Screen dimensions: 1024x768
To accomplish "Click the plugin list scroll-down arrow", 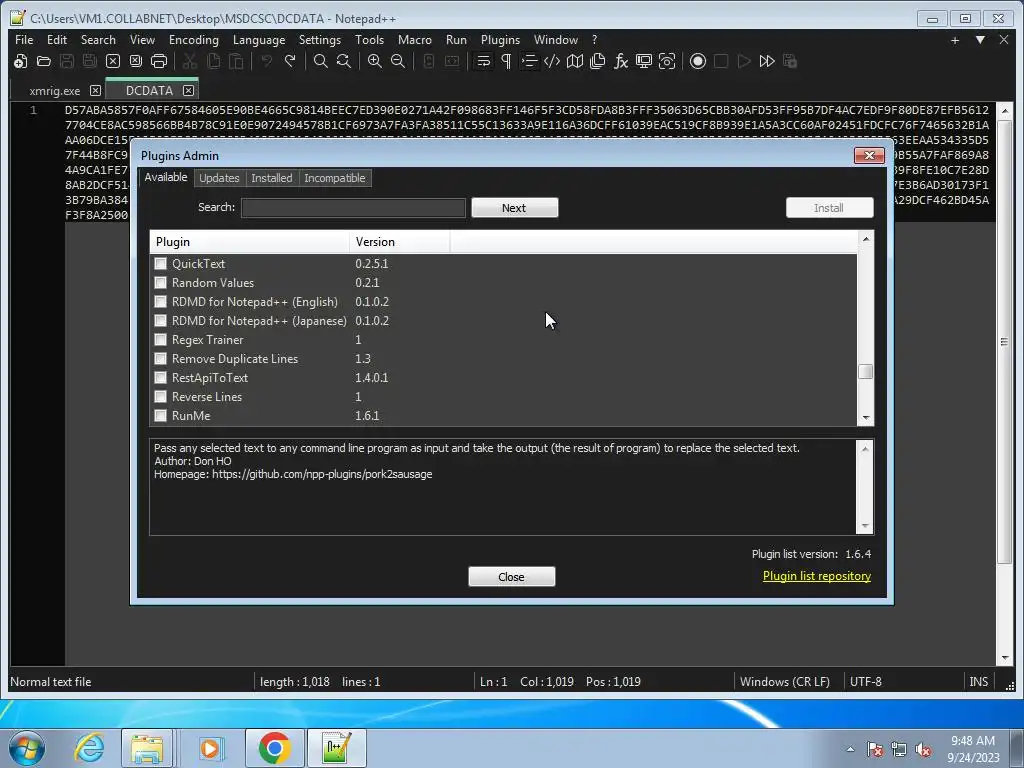I will coord(865,417).
